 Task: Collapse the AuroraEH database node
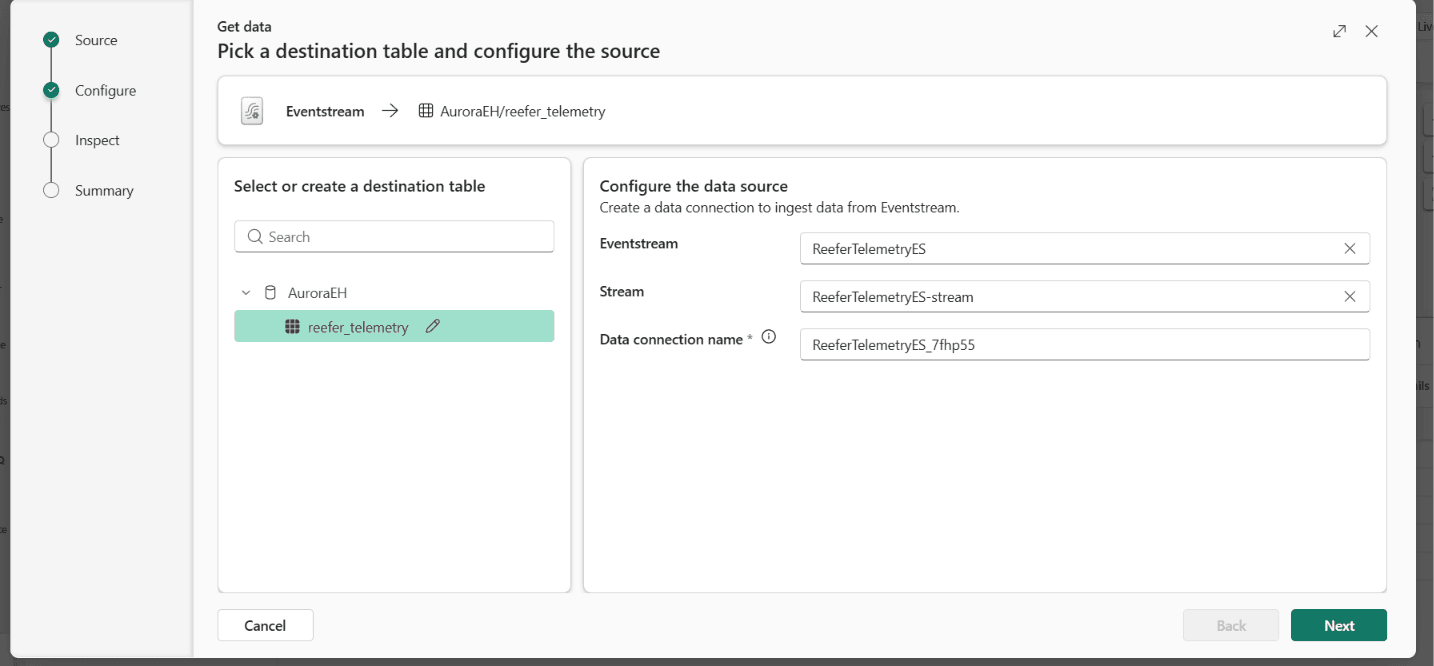tap(246, 293)
